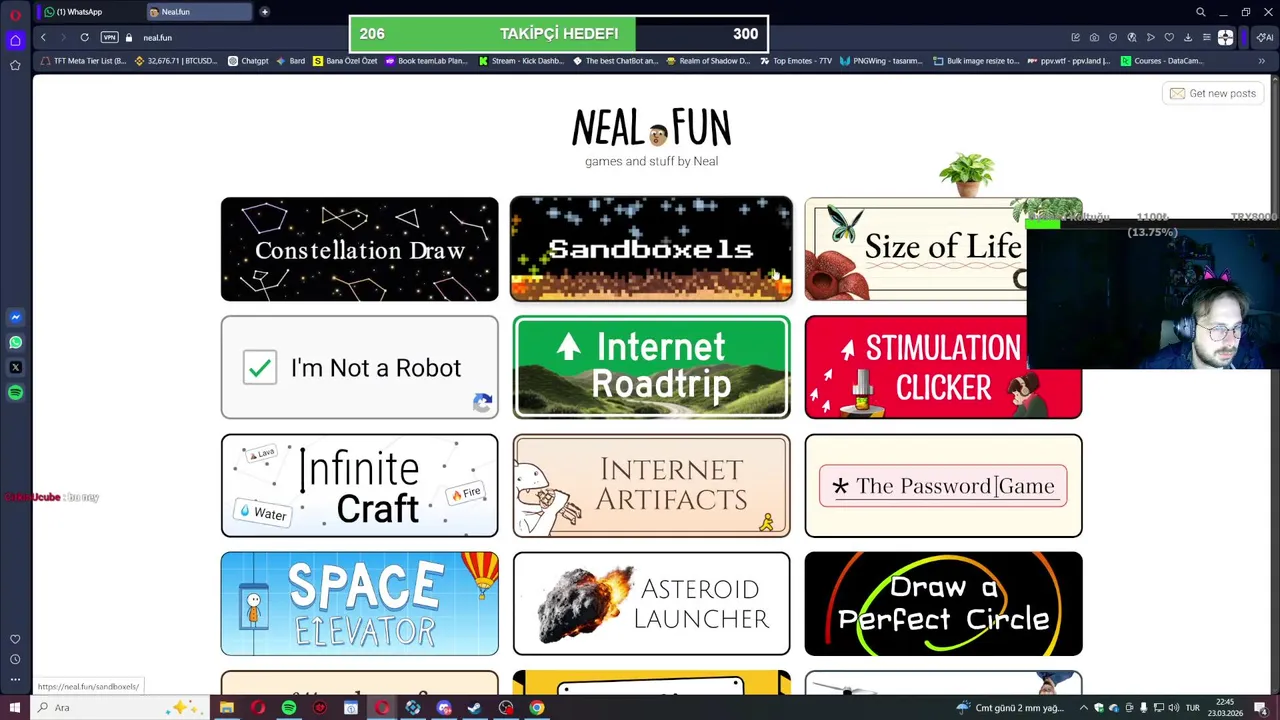Click the Opera home icon in sidebar
Screen dimensions: 1280x720
[x=15, y=40]
